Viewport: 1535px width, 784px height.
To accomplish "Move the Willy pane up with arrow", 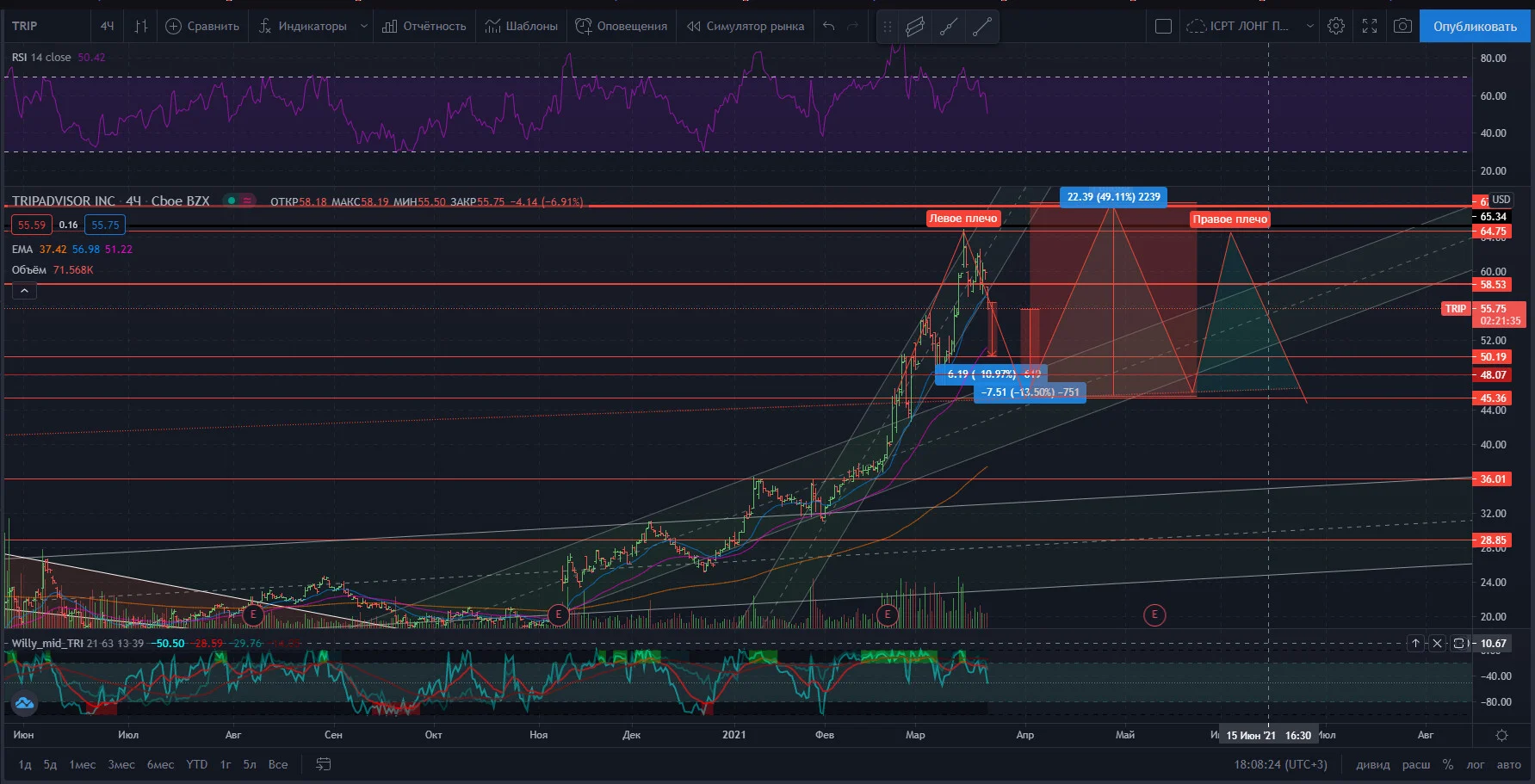I will (x=1415, y=643).
